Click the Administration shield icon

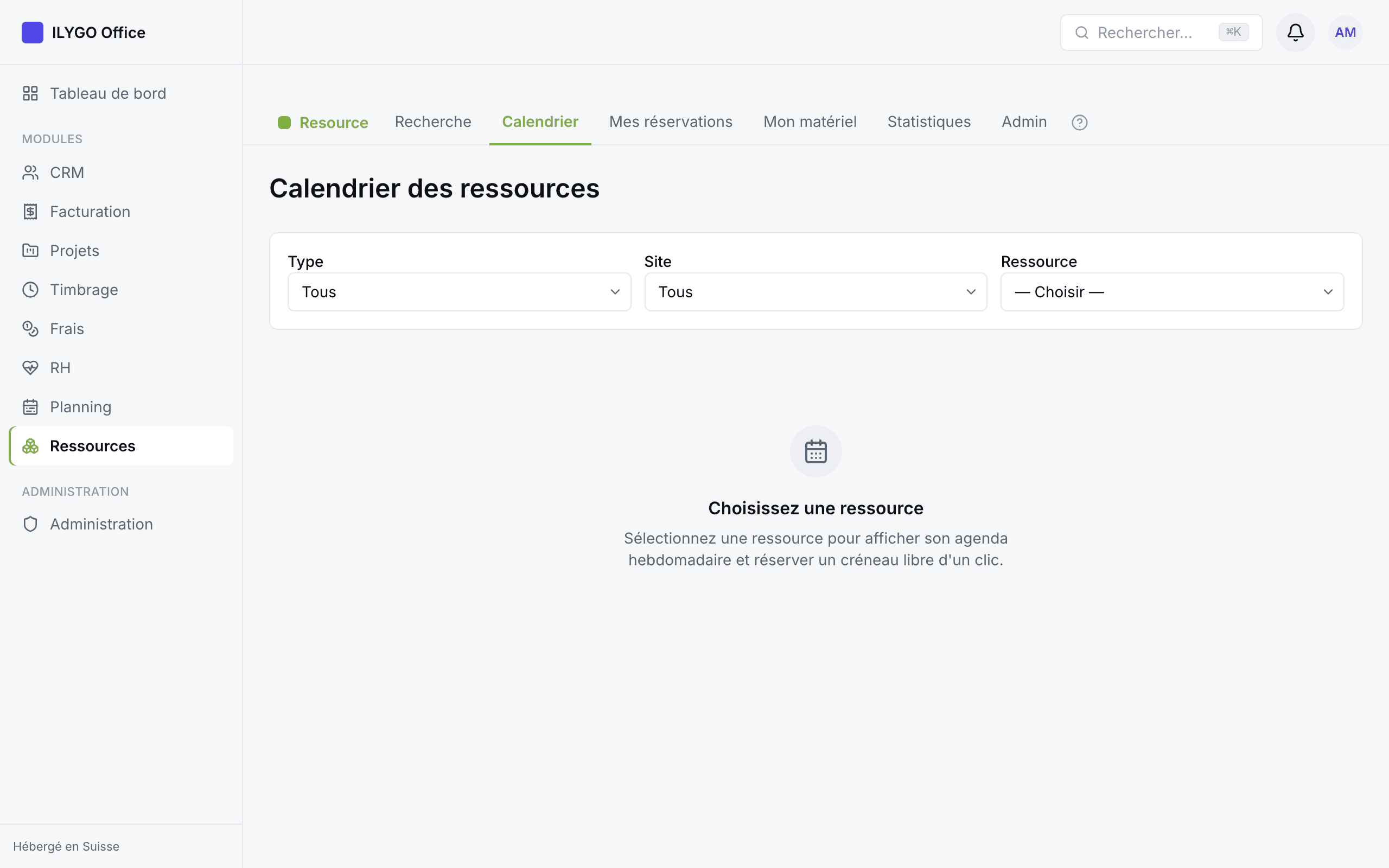pos(30,524)
